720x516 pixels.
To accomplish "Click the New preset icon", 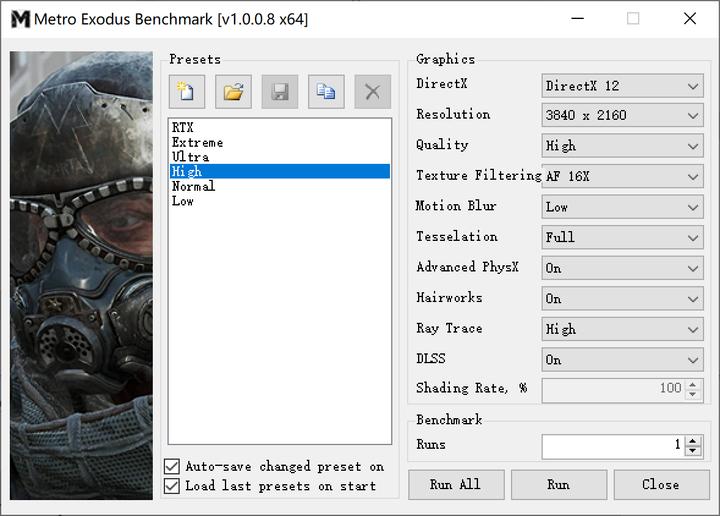I will 187,93.
